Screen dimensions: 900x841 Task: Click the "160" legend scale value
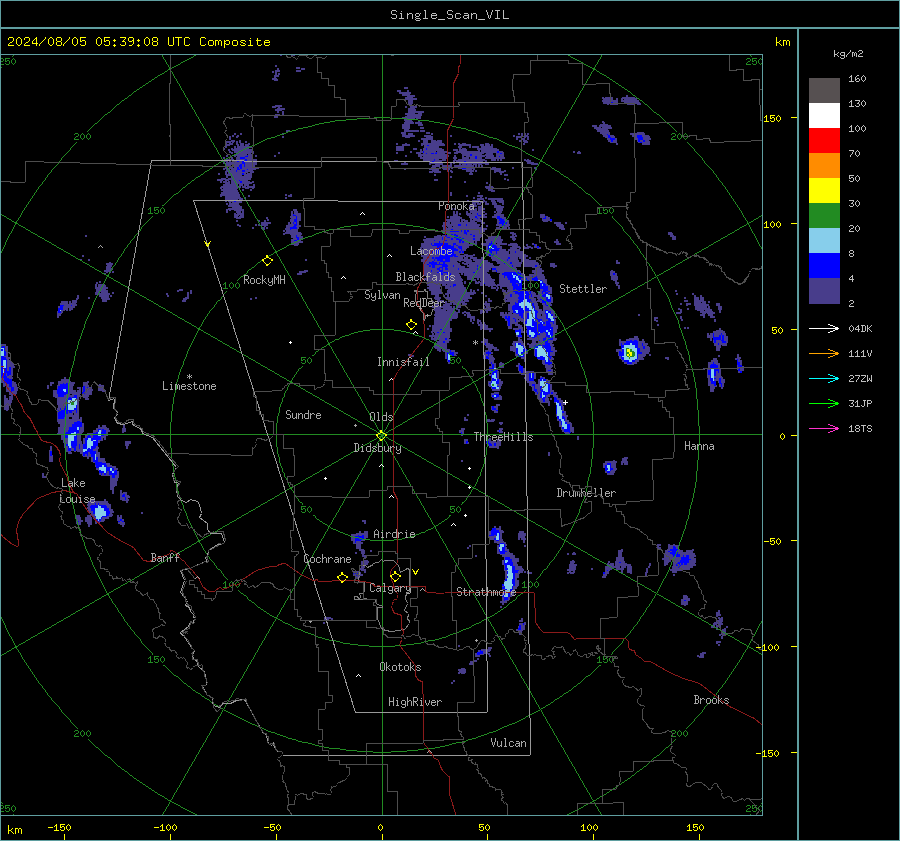pos(857,79)
